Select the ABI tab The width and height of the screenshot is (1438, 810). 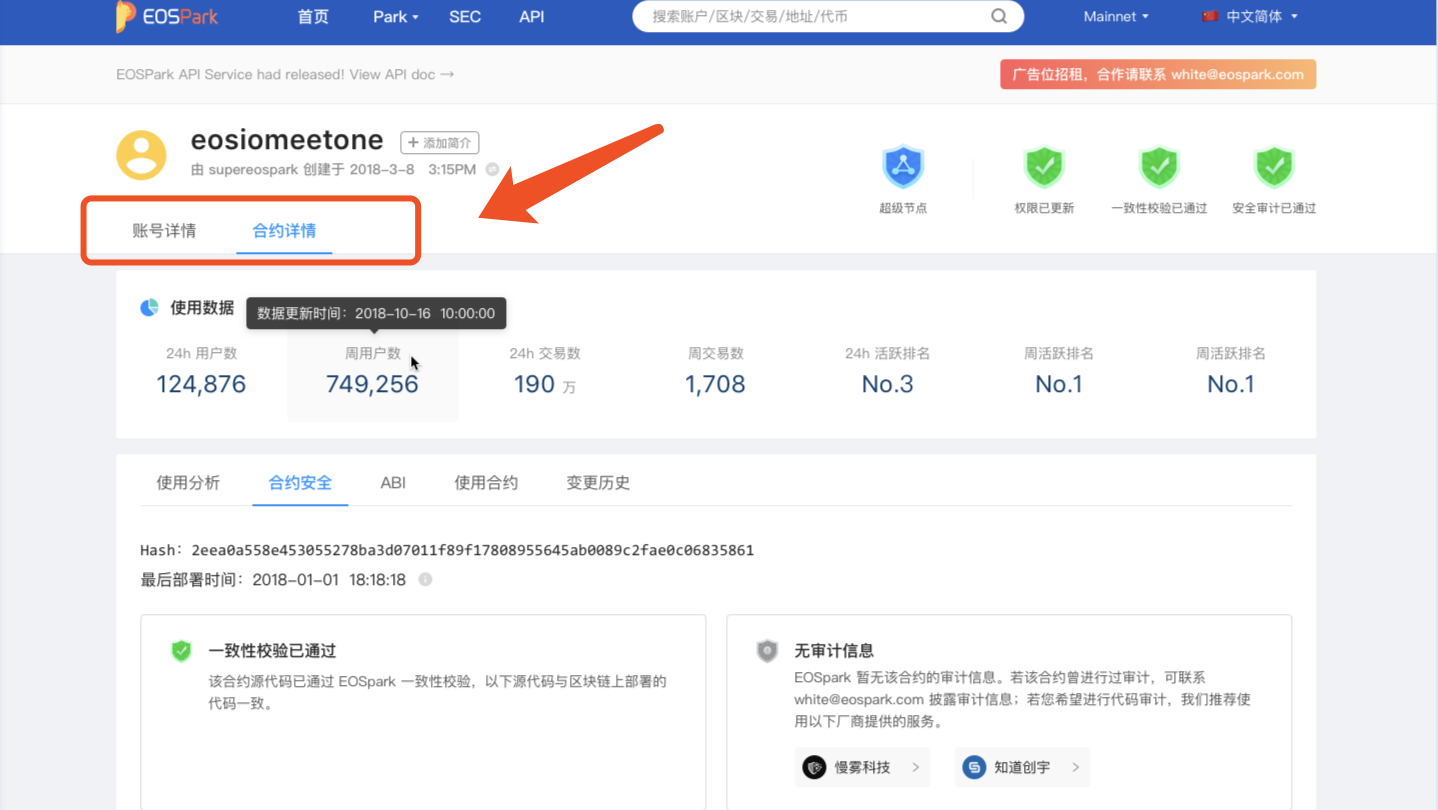click(393, 483)
